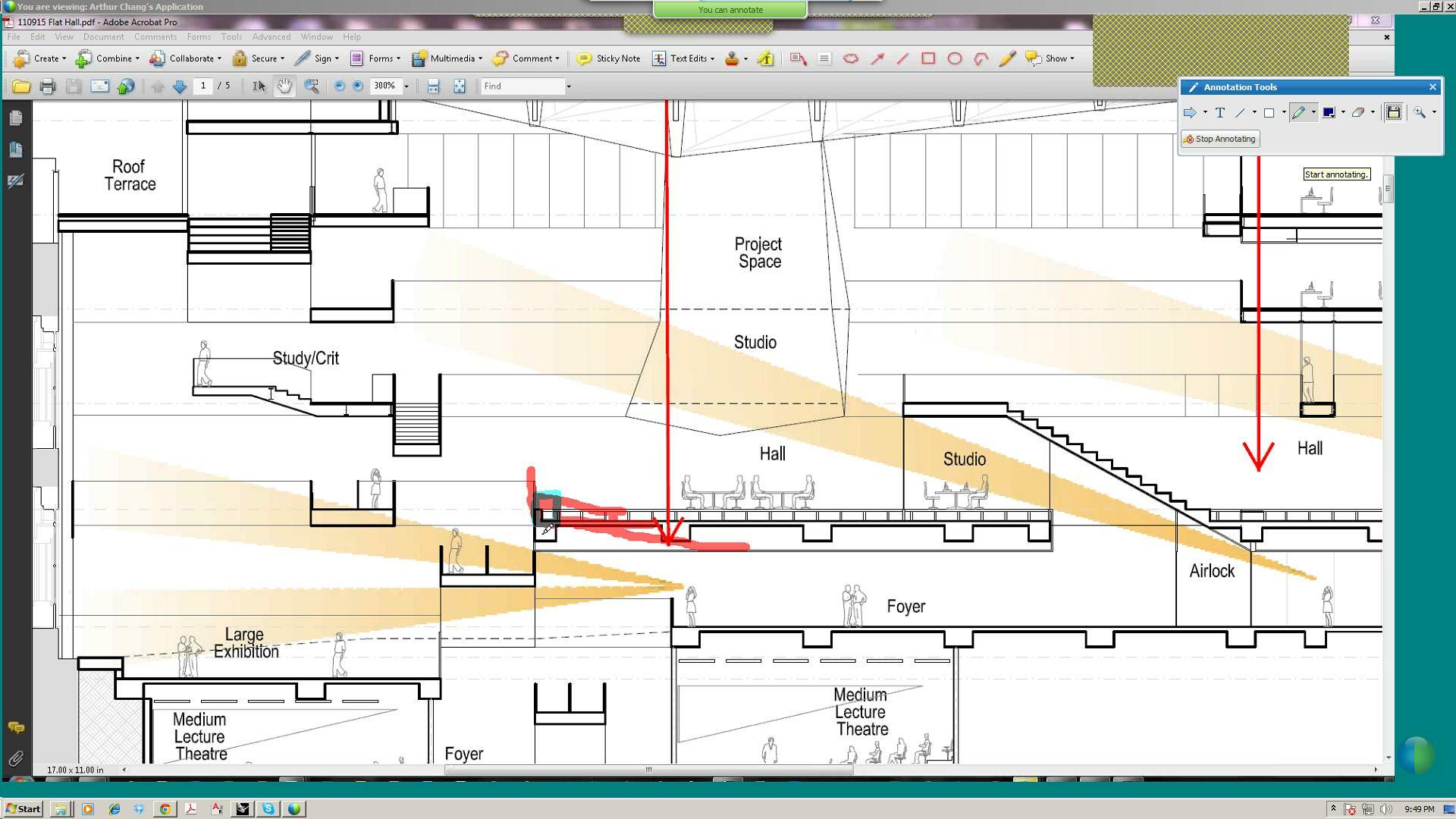The height and width of the screenshot is (819, 1456).
Task: Go to next page with down arrow
Action: 180,86
